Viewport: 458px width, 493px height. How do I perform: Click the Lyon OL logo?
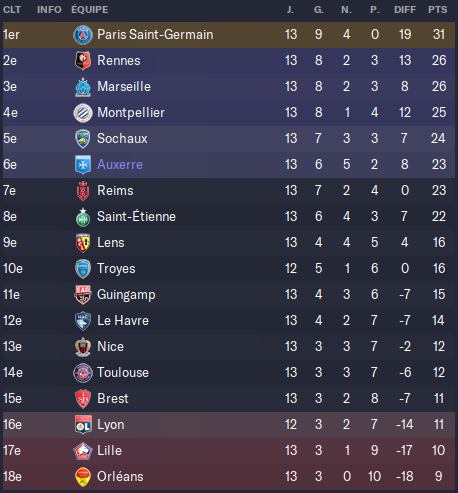click(x=83, y=425)
